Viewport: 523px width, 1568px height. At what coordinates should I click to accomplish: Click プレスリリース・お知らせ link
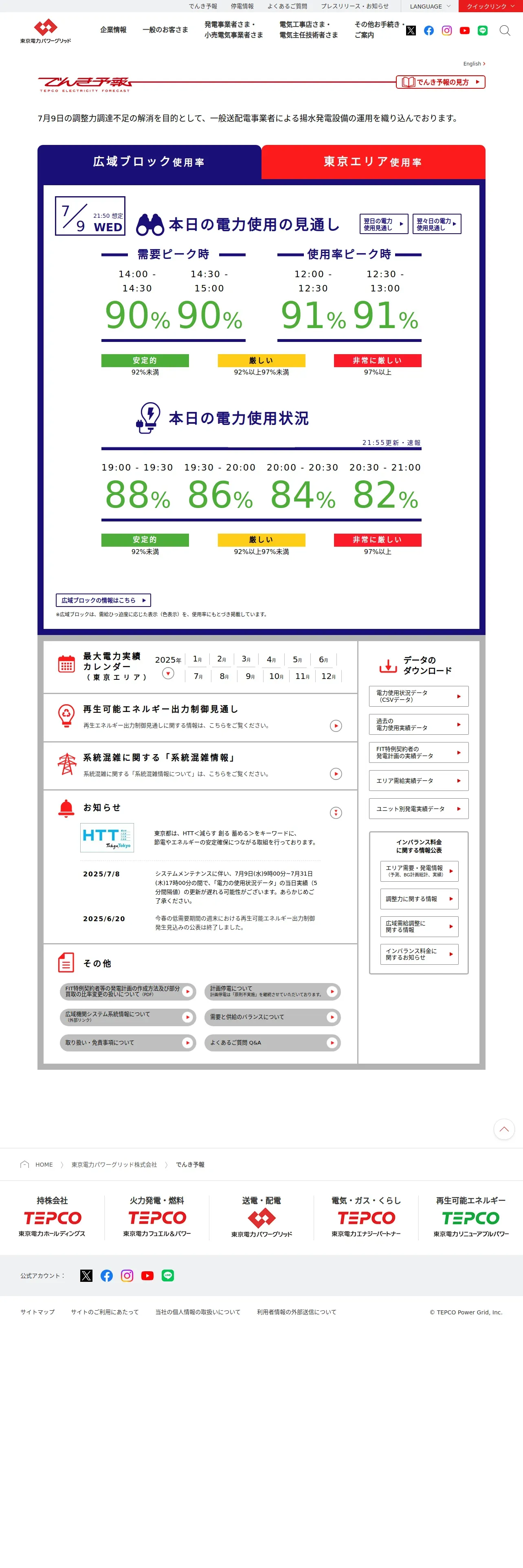pyautogui.click(x=355, y=6)
